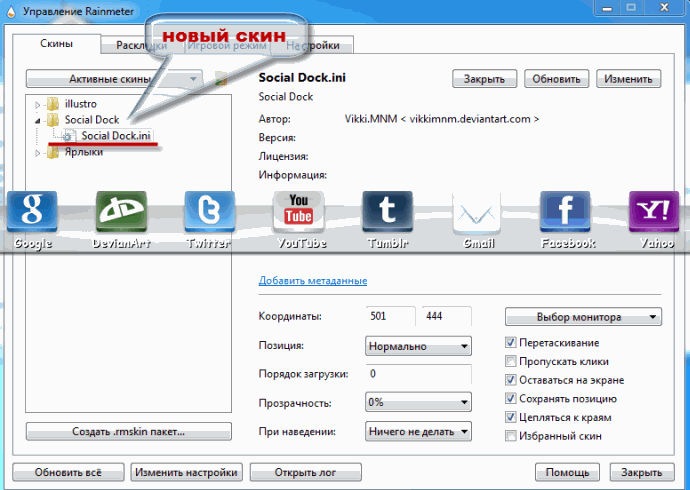Uncheck Сохранять позицию checkbox

click(x=510, y=399)
